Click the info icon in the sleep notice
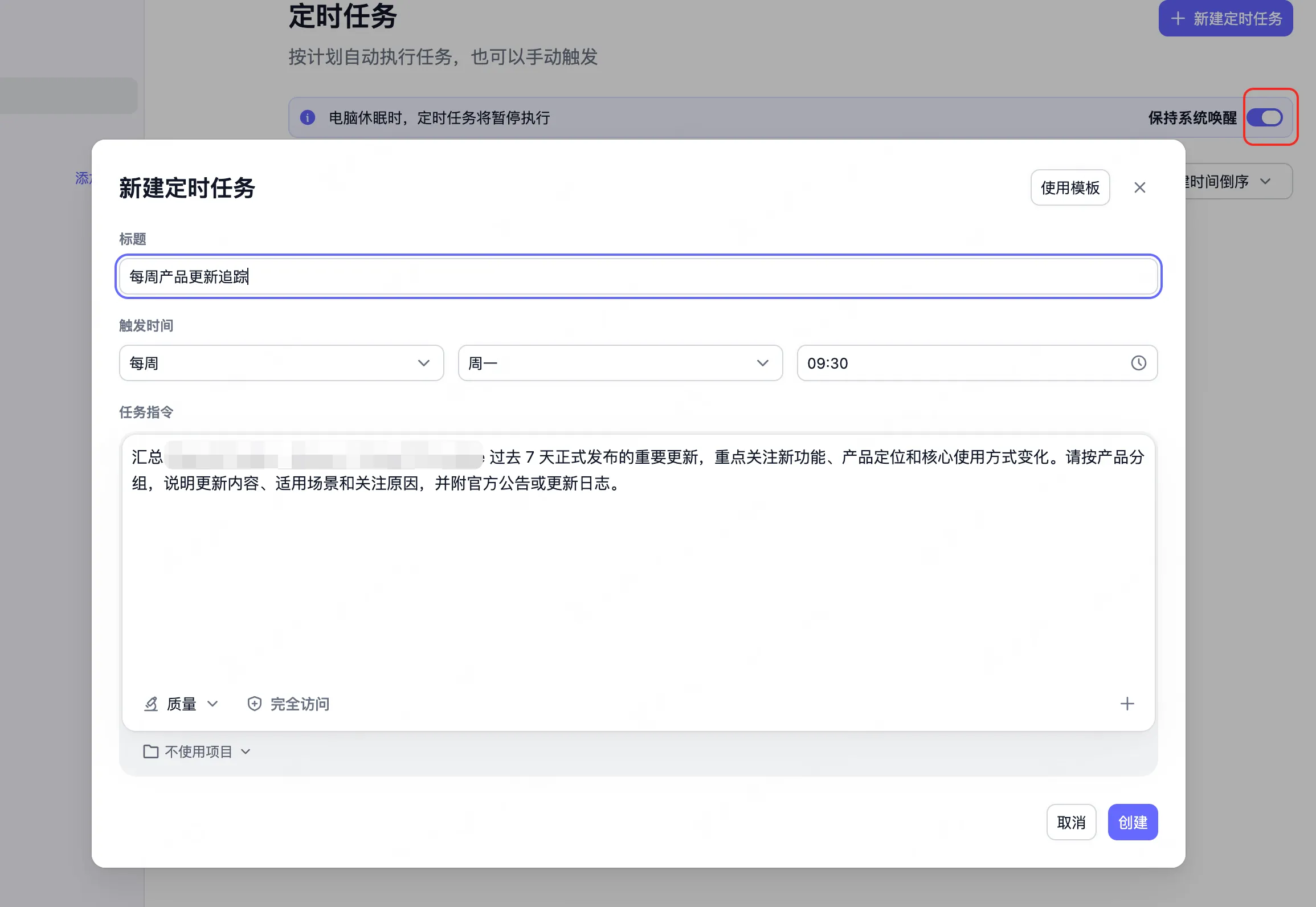The height and width of the screenshot is (907, 1316). 308,117
